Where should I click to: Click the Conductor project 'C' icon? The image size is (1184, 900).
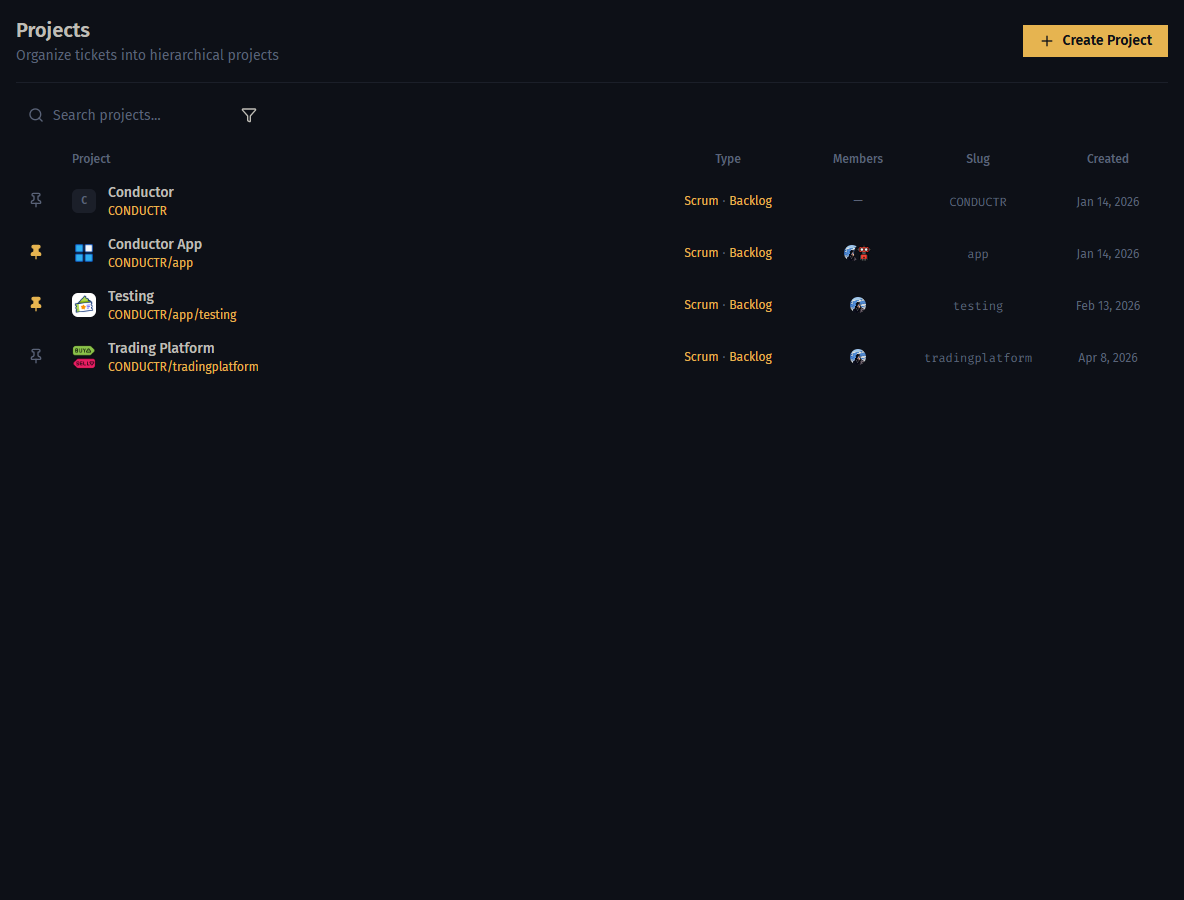tap(84, 201)
